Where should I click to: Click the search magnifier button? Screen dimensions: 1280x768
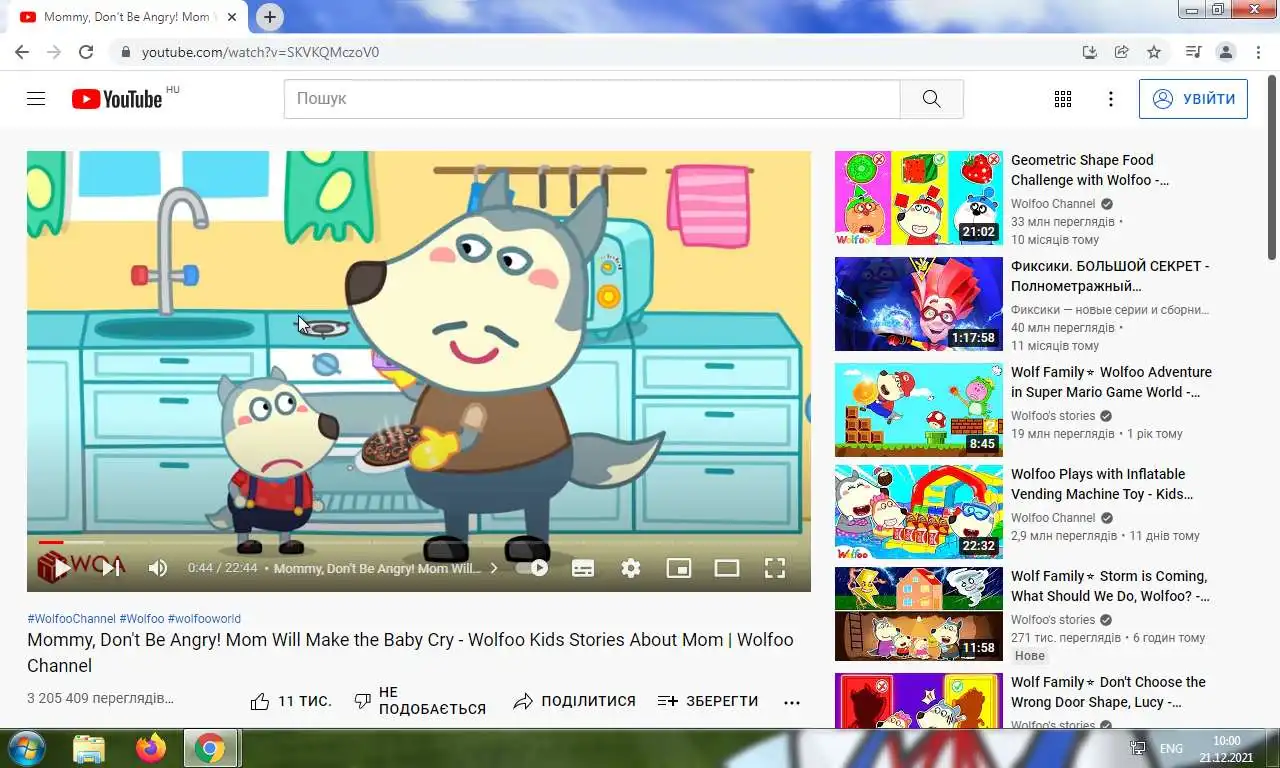(931, 99)
